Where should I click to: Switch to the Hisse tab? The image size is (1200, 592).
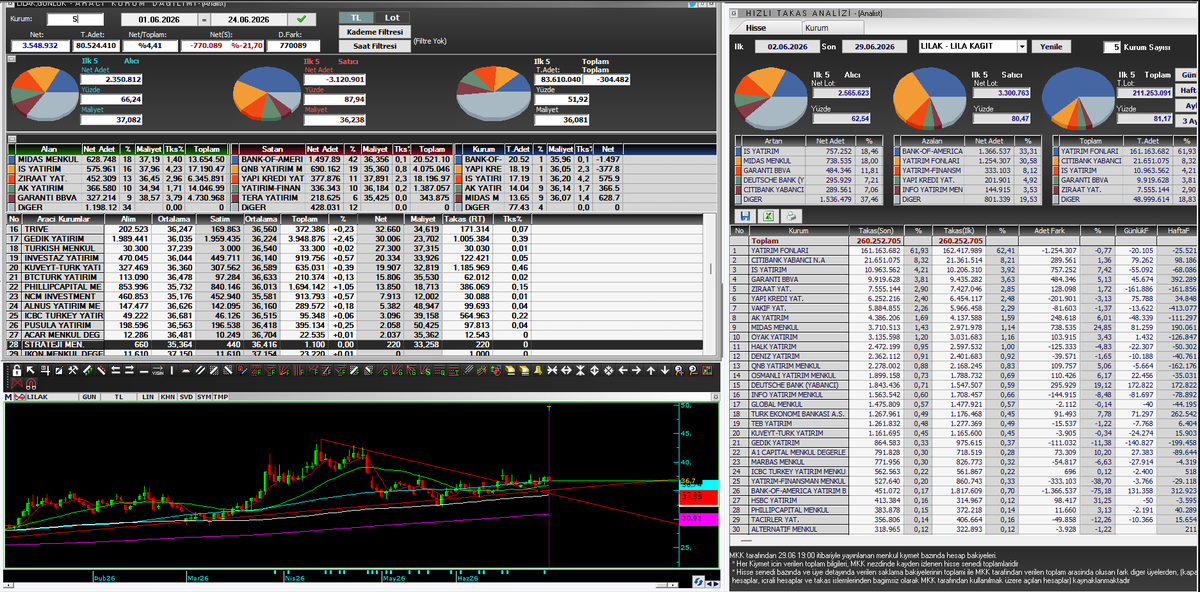pyautogui.click(x=757, y=28)
